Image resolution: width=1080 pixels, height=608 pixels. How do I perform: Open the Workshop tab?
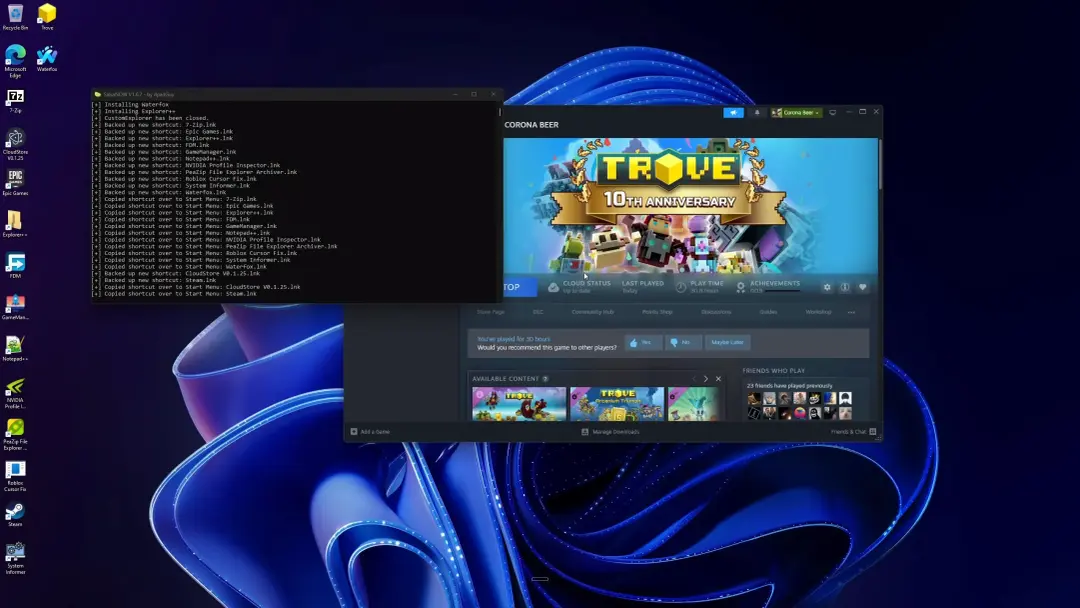(x=818, y=312)
